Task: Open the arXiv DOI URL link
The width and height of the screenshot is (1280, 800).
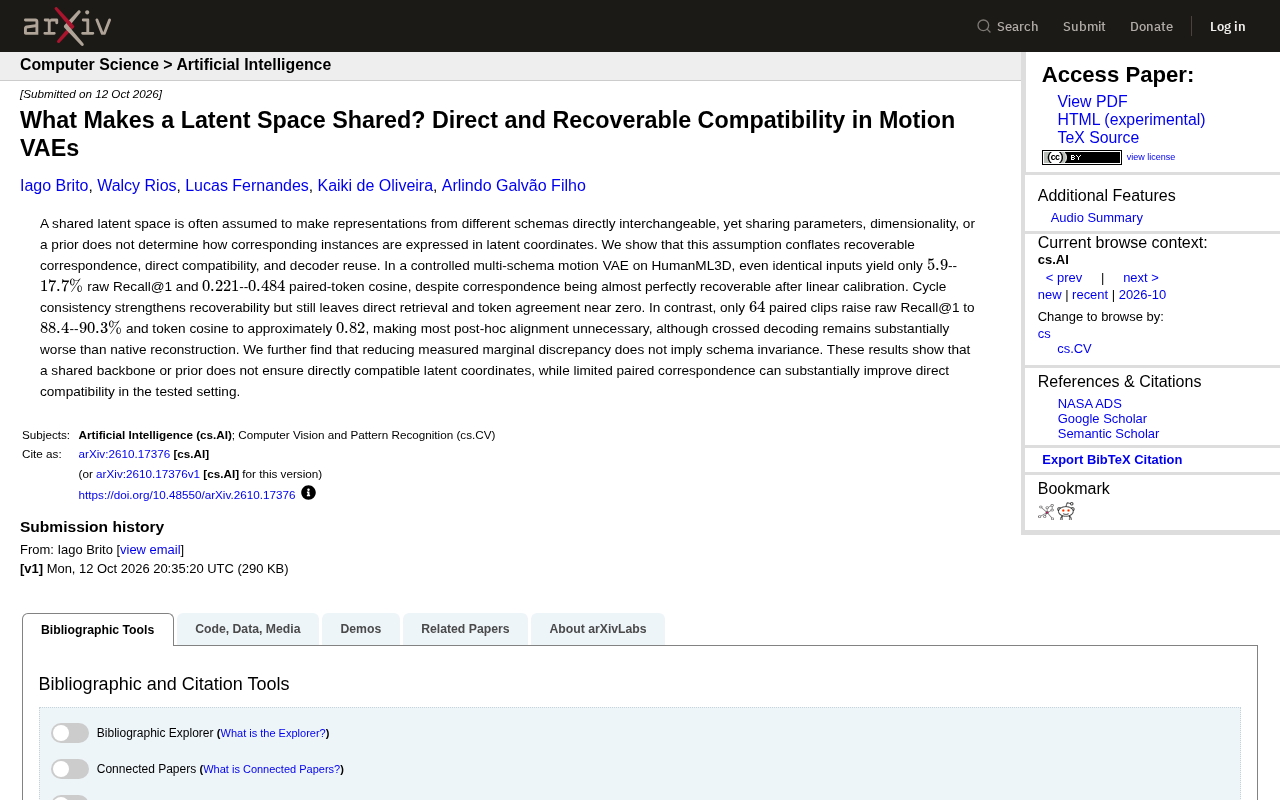Action: (187, 495)
